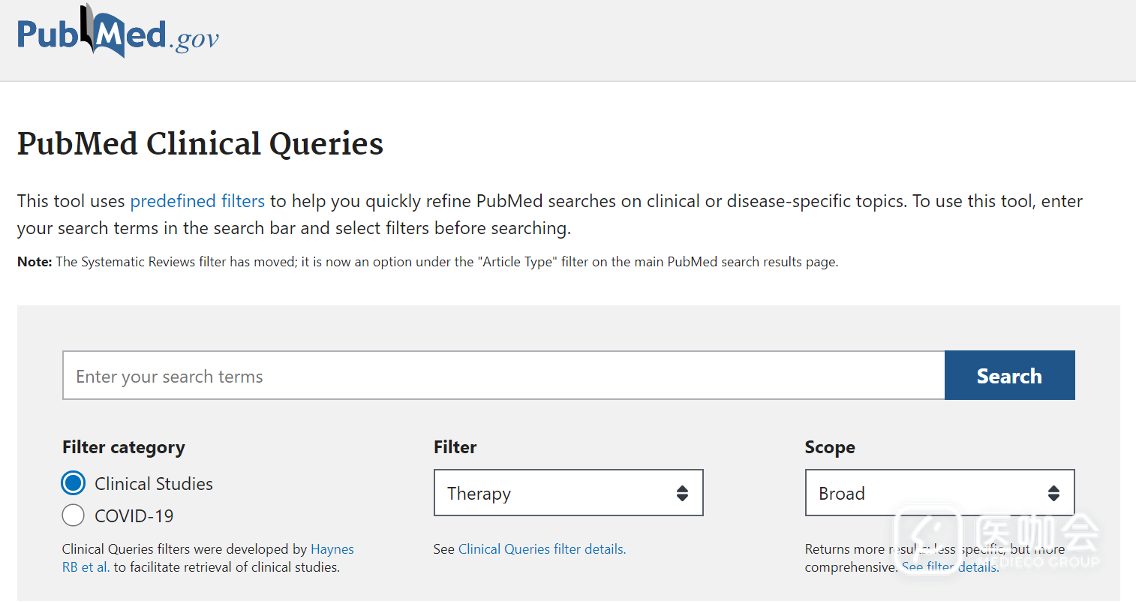This screenshot has height=602, width=1136.
Task: Click the See filter details link under Scope
Action: tap(950, 567)
